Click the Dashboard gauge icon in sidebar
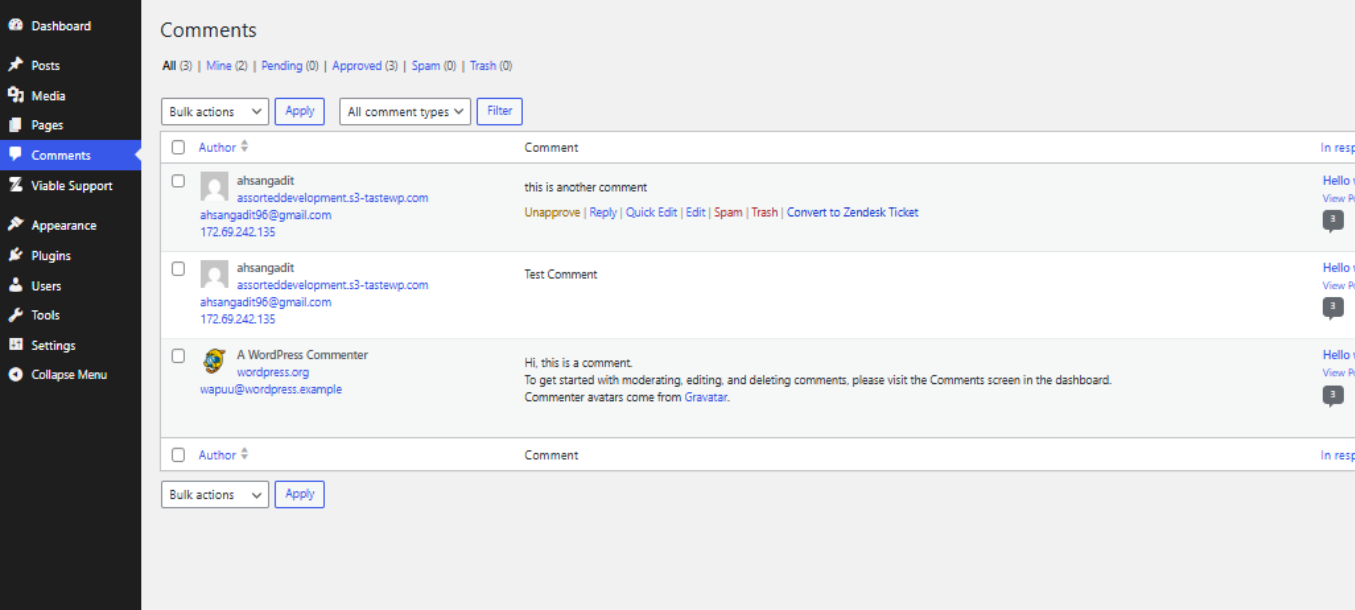 15,26
